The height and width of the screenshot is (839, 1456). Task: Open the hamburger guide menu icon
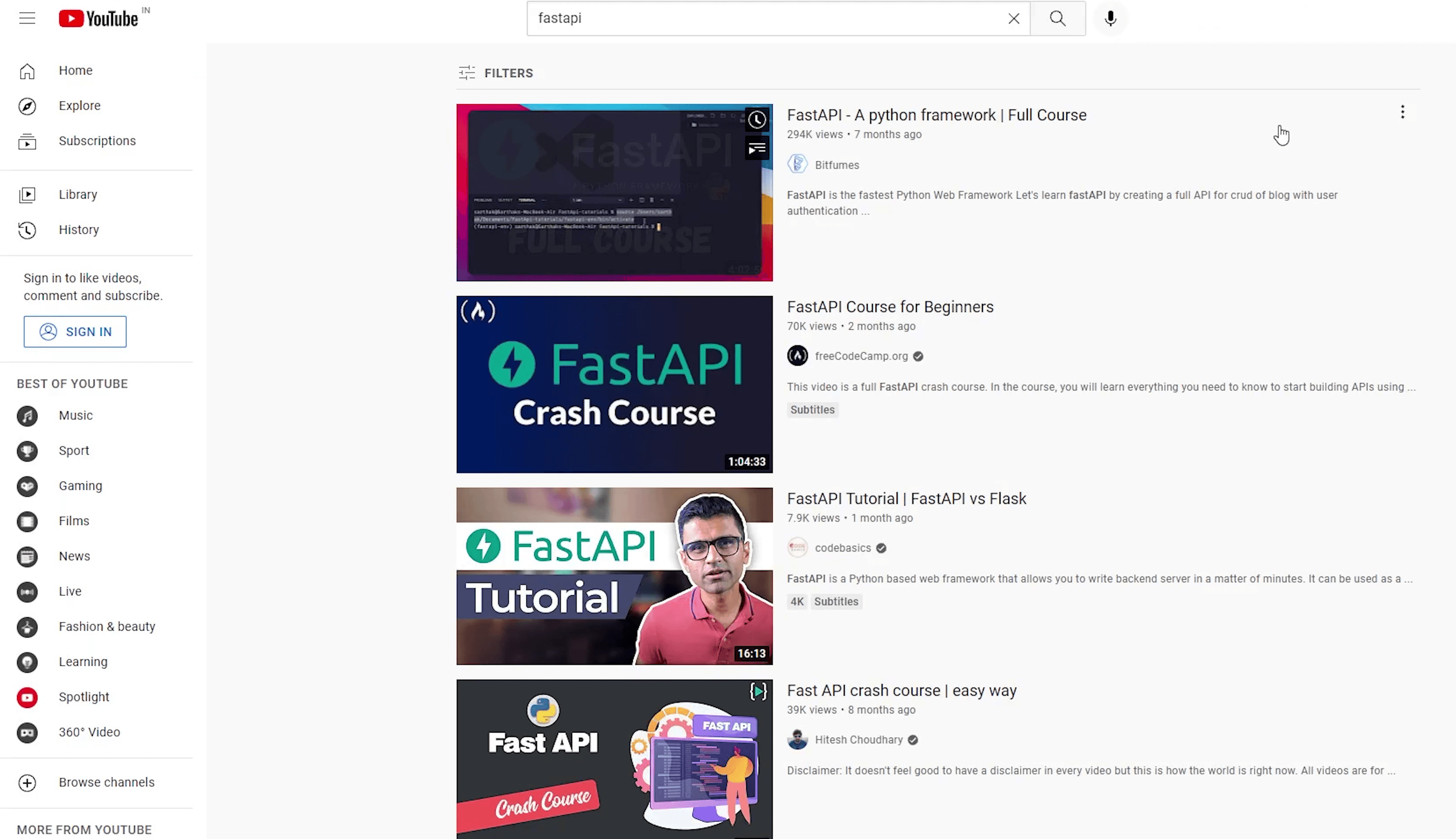[x=27, y=18]
